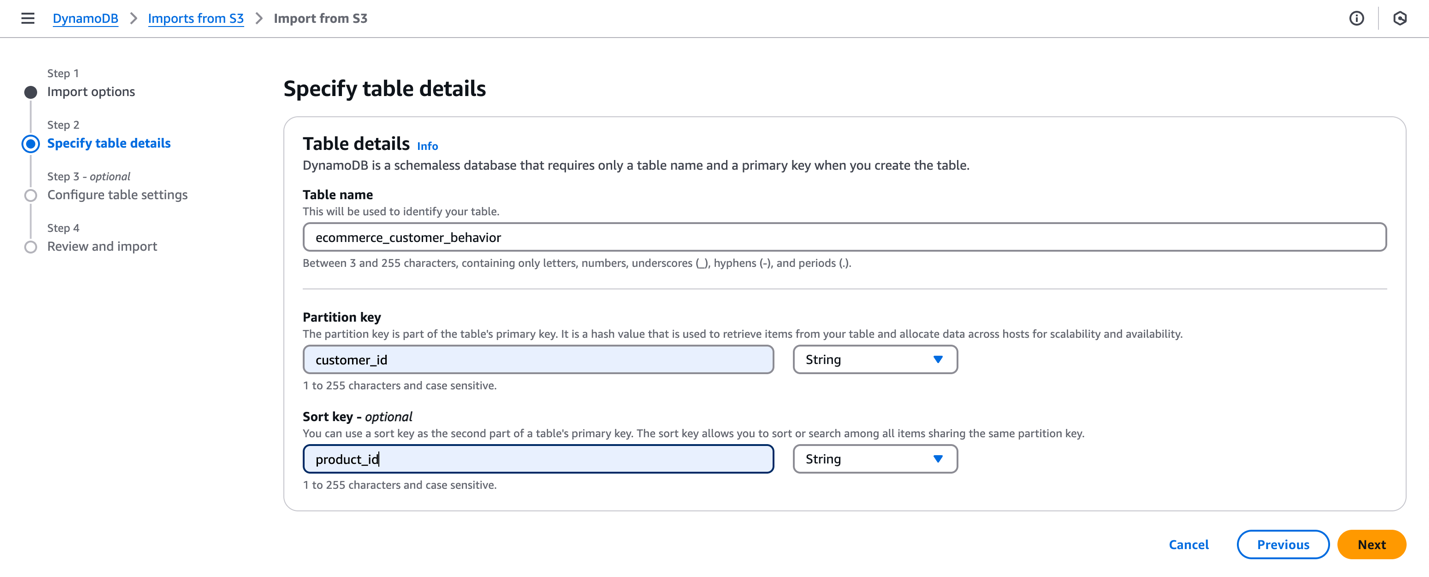Click the Step 2 active step indicator
This screenshot has width=1429, height=577.
pos(31,144)
